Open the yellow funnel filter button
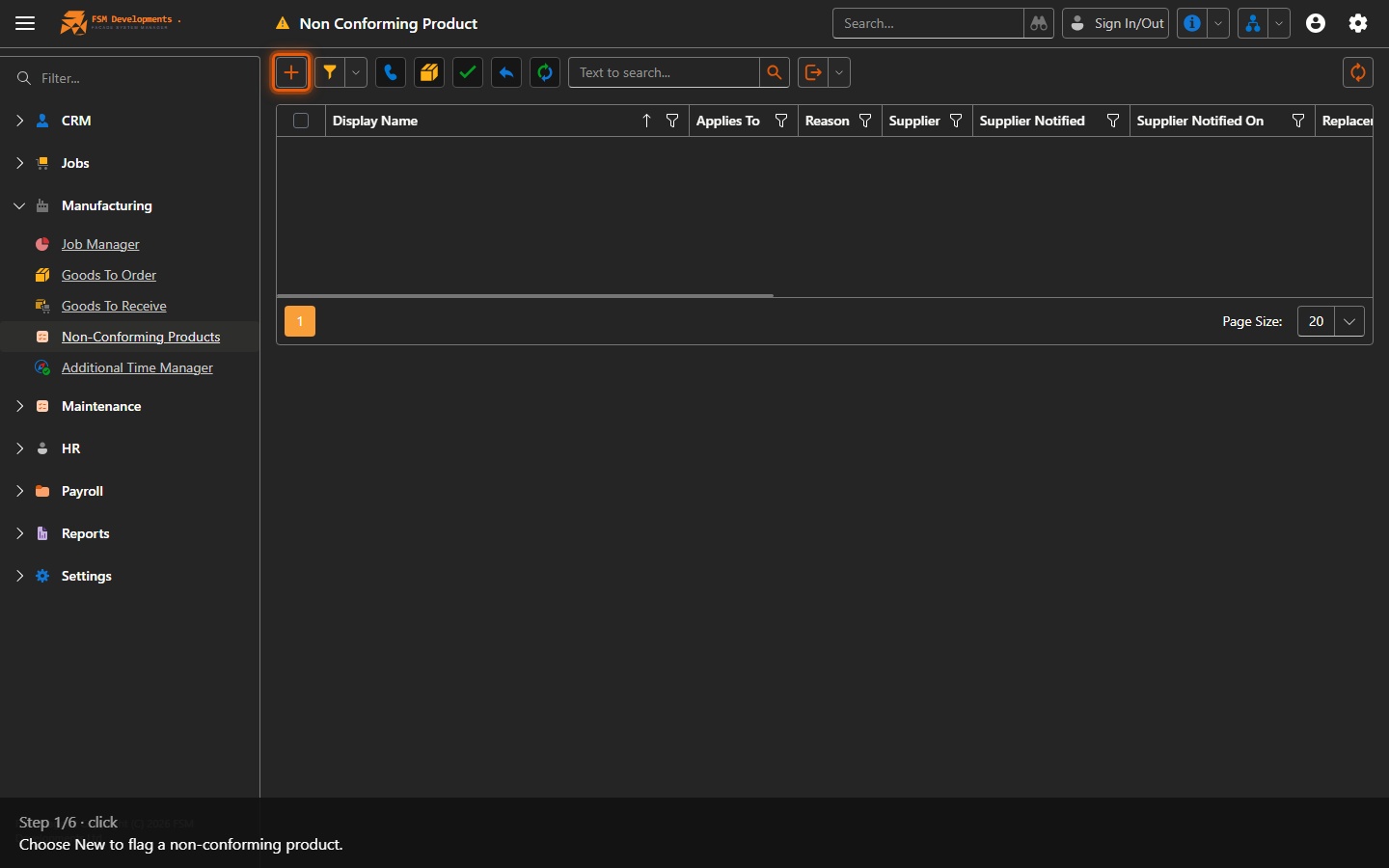The image size is (1389, 868). (330, 72)
